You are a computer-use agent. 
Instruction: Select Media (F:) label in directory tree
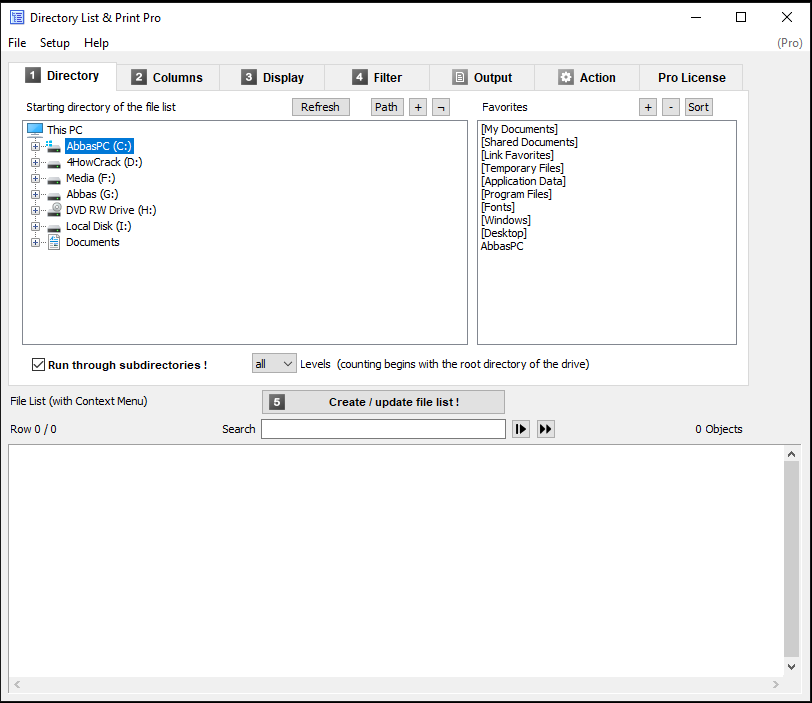pyautogui.click(x=91, y=178)
